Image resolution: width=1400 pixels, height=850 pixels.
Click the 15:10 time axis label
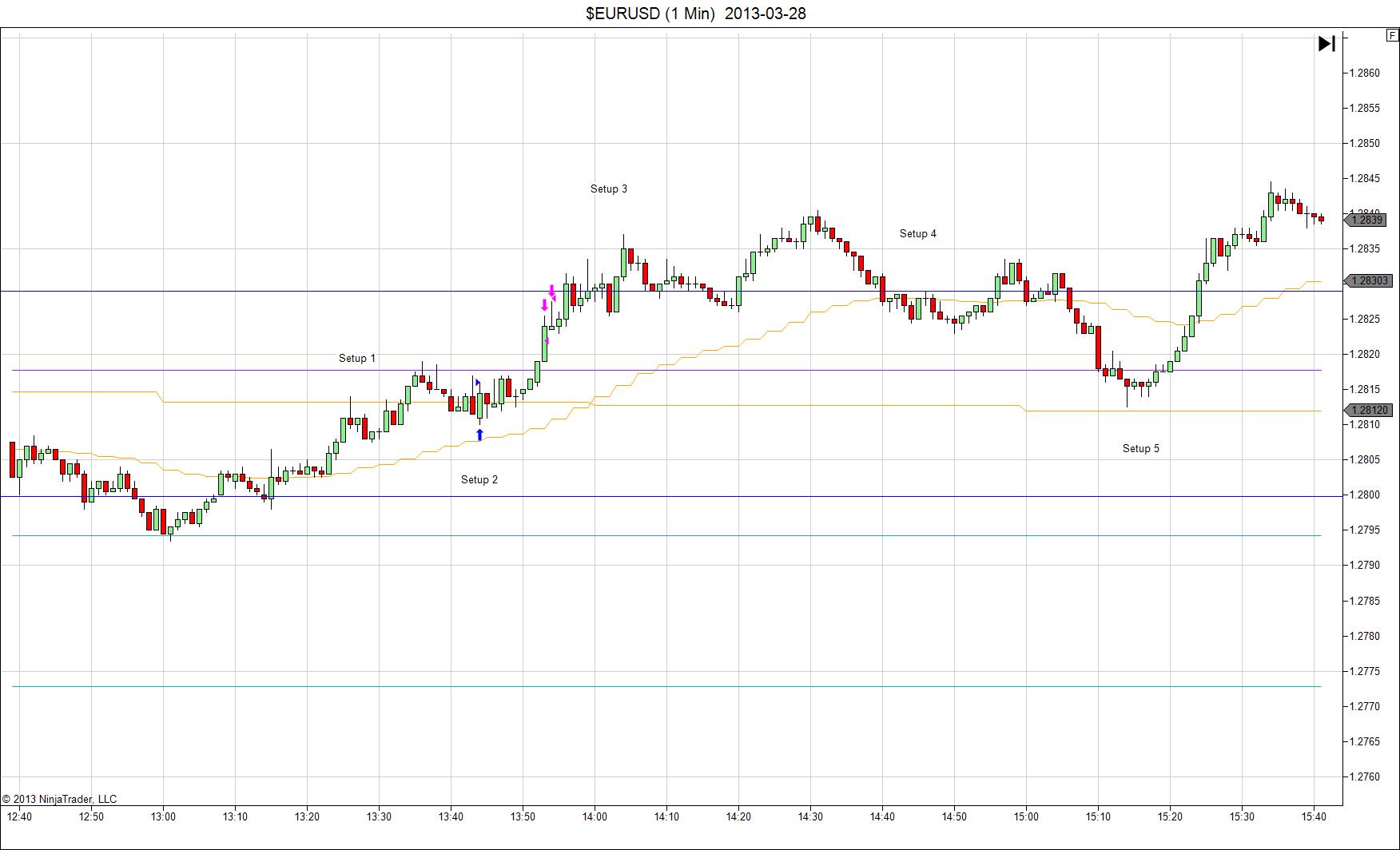coord(1098,816)
